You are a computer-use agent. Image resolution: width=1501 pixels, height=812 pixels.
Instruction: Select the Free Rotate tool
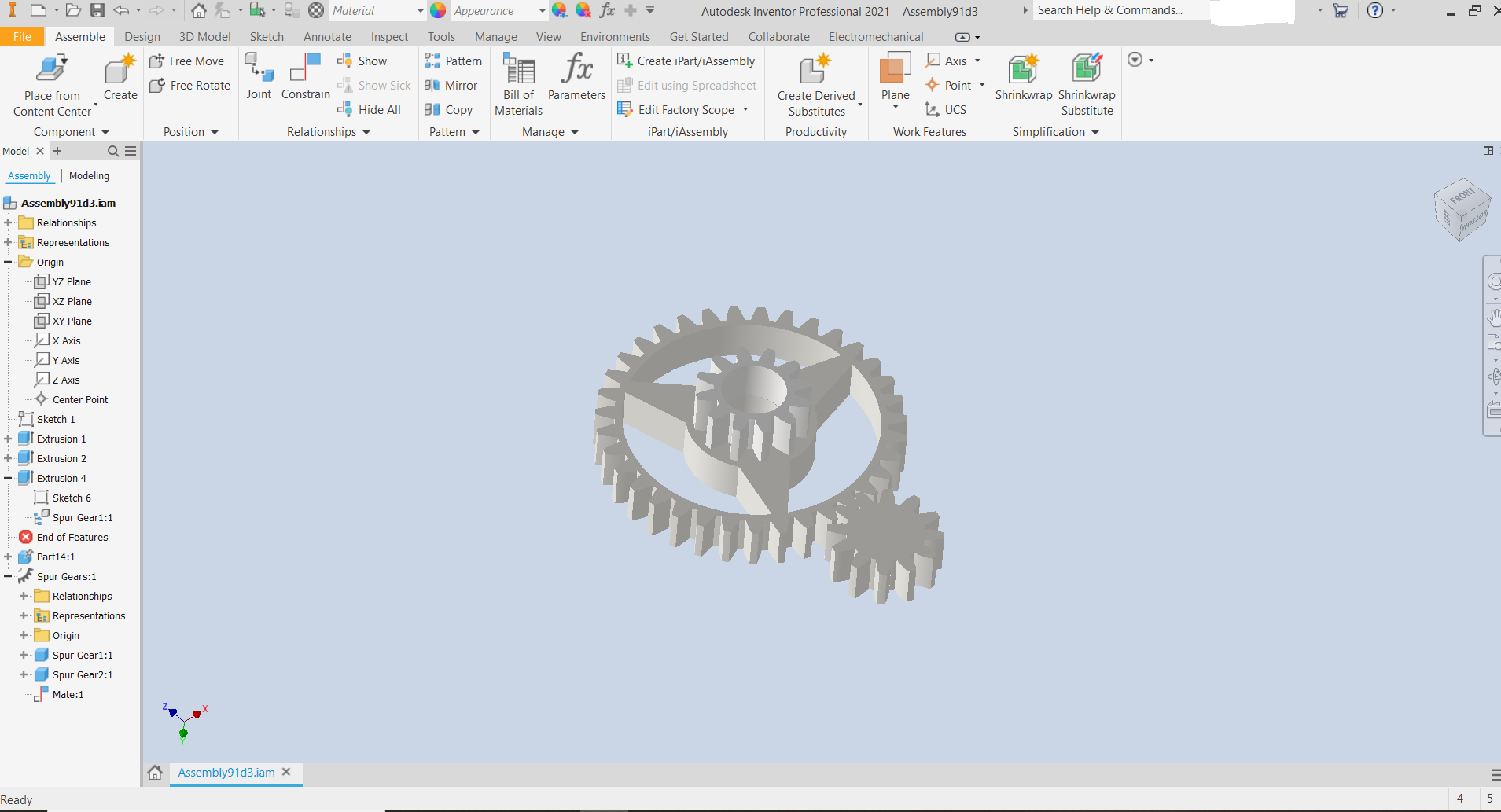pyautogui.click(x=189, y=85)
